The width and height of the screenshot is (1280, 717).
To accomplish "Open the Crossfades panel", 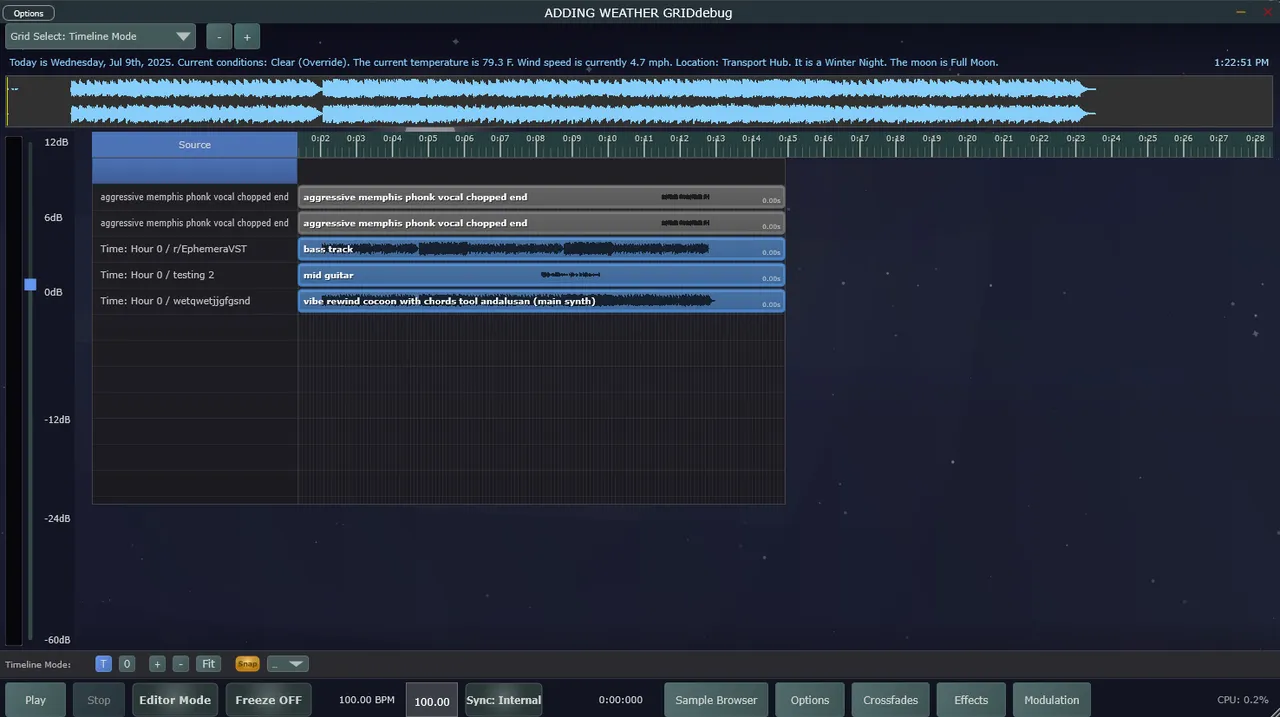I will click(x=890, y=700).
